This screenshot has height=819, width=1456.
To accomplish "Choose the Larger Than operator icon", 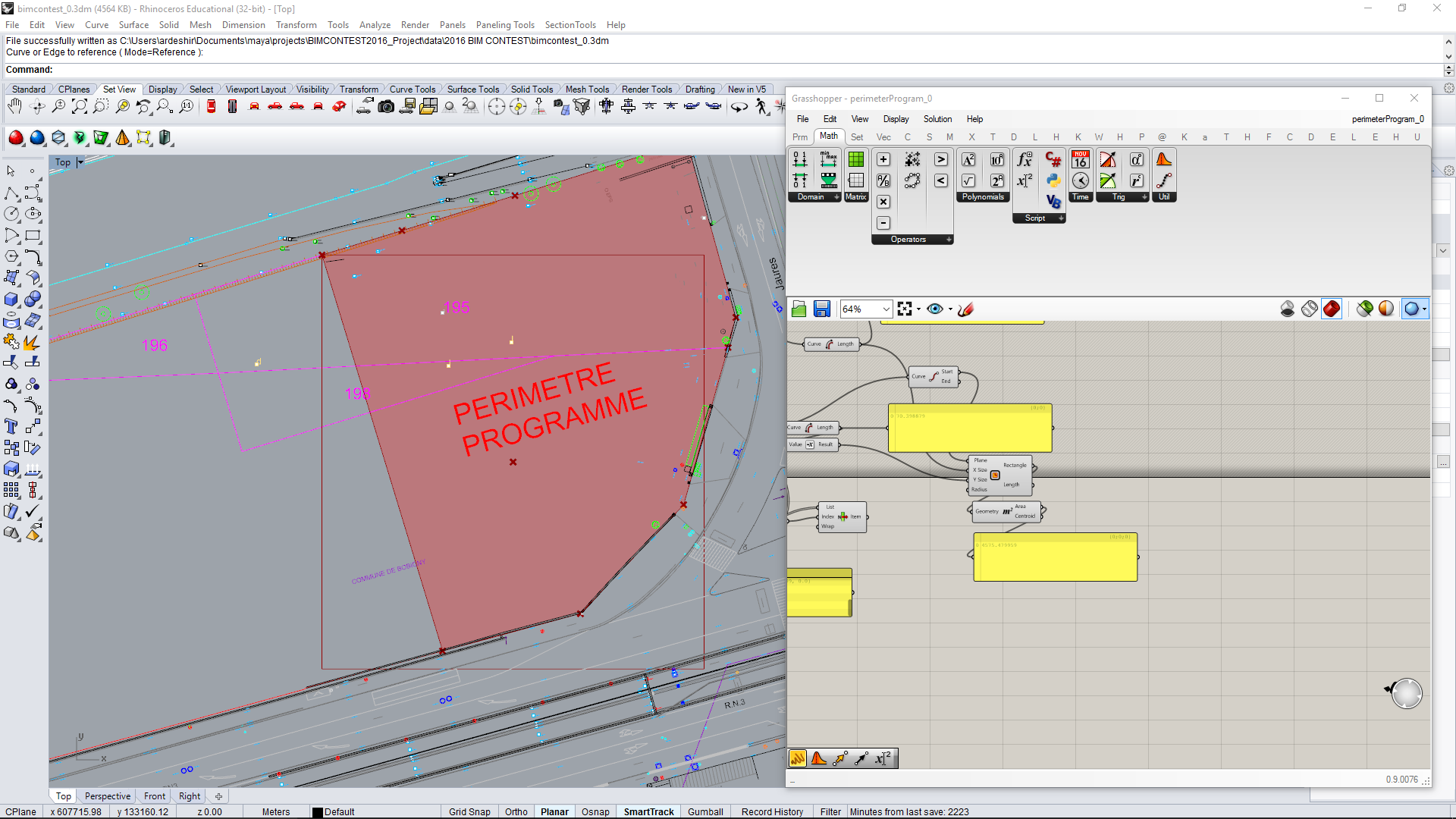I will (x=940, y=159).
